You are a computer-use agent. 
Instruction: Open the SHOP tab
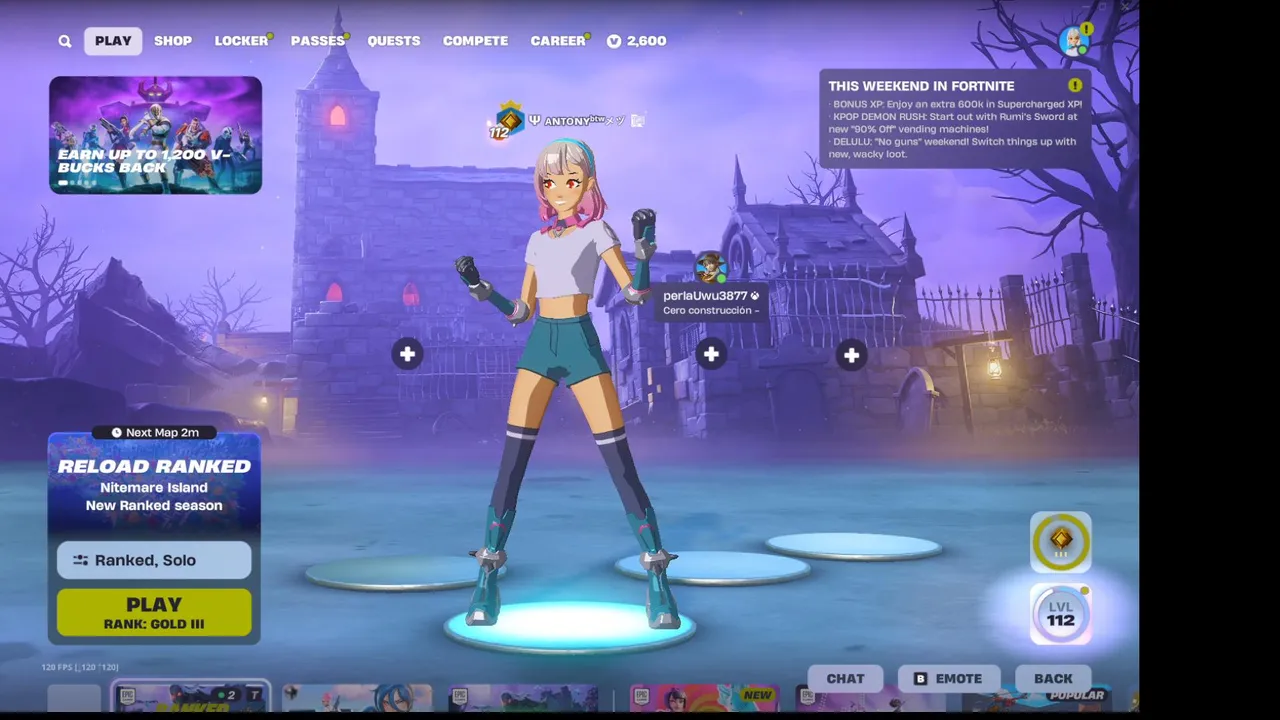click(x=173, y=41)
